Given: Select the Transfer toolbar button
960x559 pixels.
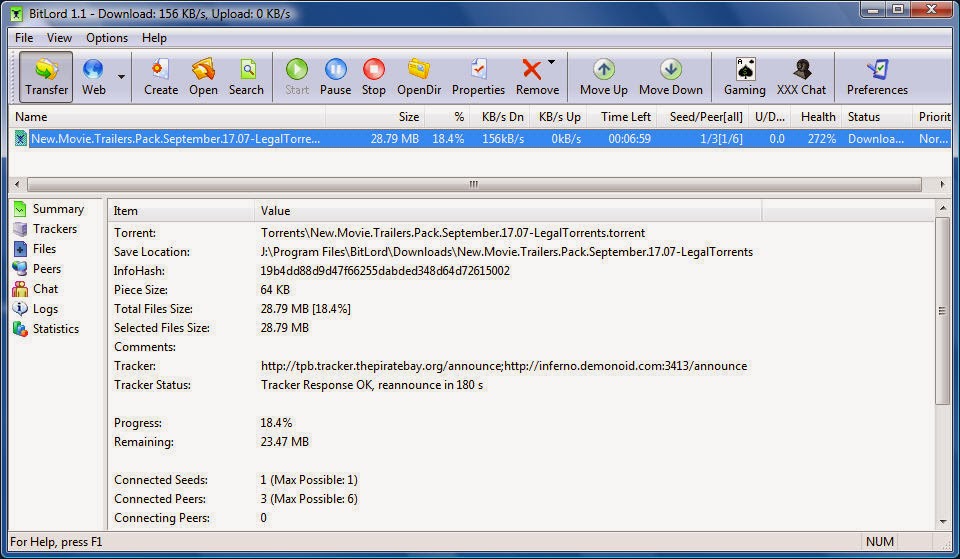Looking at the screenshot, I should click(x=46, y=77).
